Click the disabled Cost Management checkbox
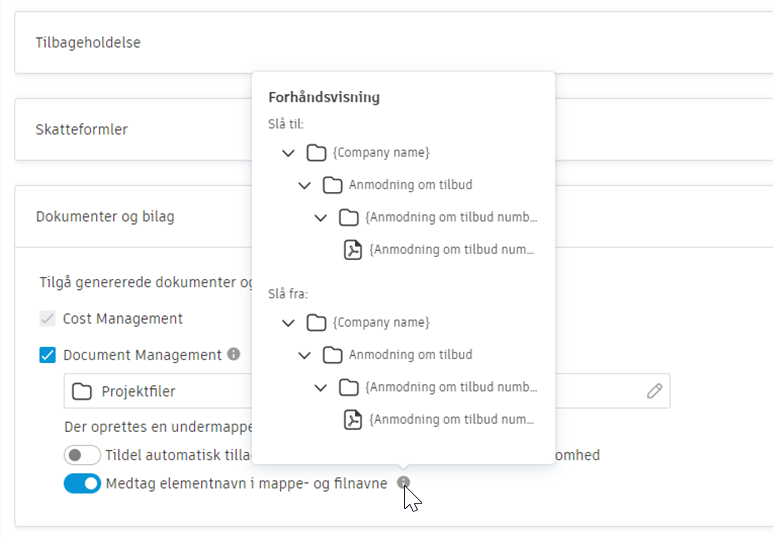Screen dimensions: 773x539 point(47,319)
